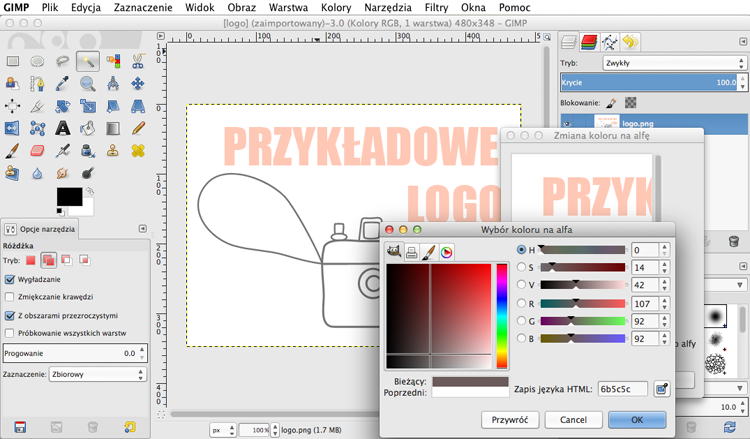Image resolution: width=750 pixels, height=439 pixels.
Task: Select the Eraser tool
Action: click(x=37, y=151)
